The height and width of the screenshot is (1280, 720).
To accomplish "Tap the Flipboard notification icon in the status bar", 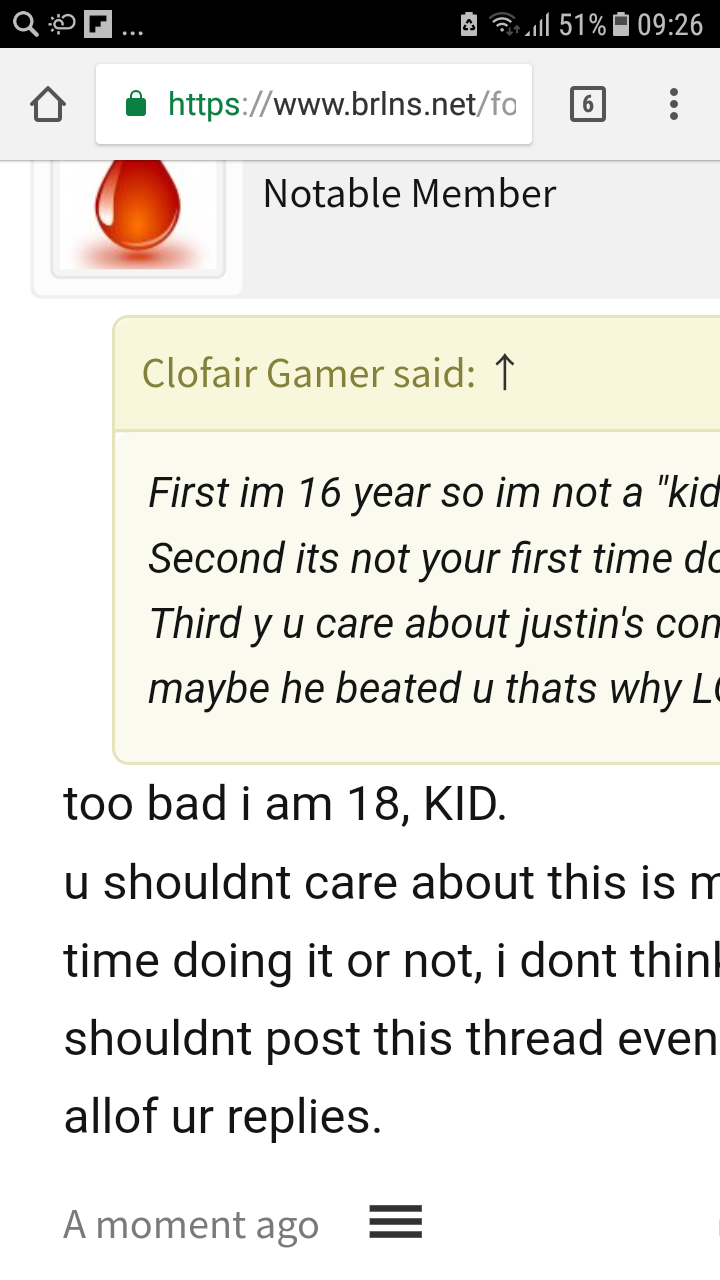I will coord(98,24).
